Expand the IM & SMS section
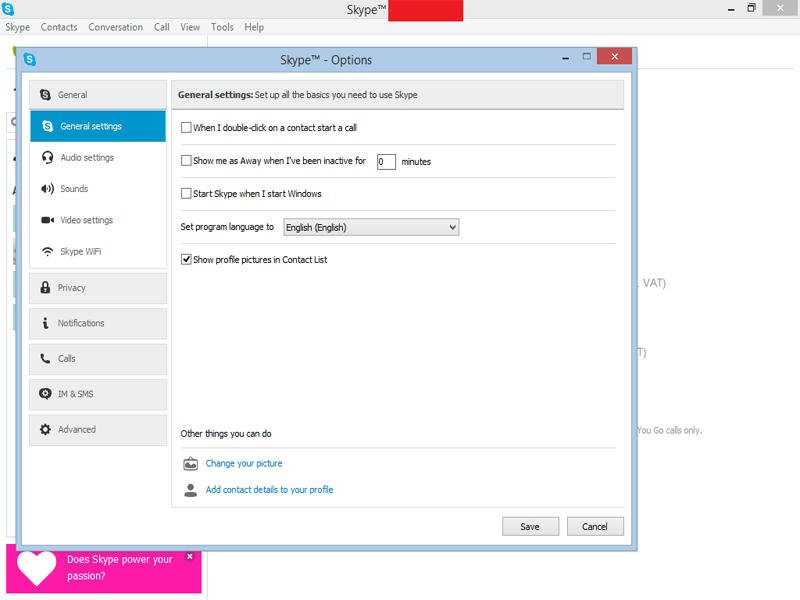The width and height of the screenshot is (800, 600). 98,394
